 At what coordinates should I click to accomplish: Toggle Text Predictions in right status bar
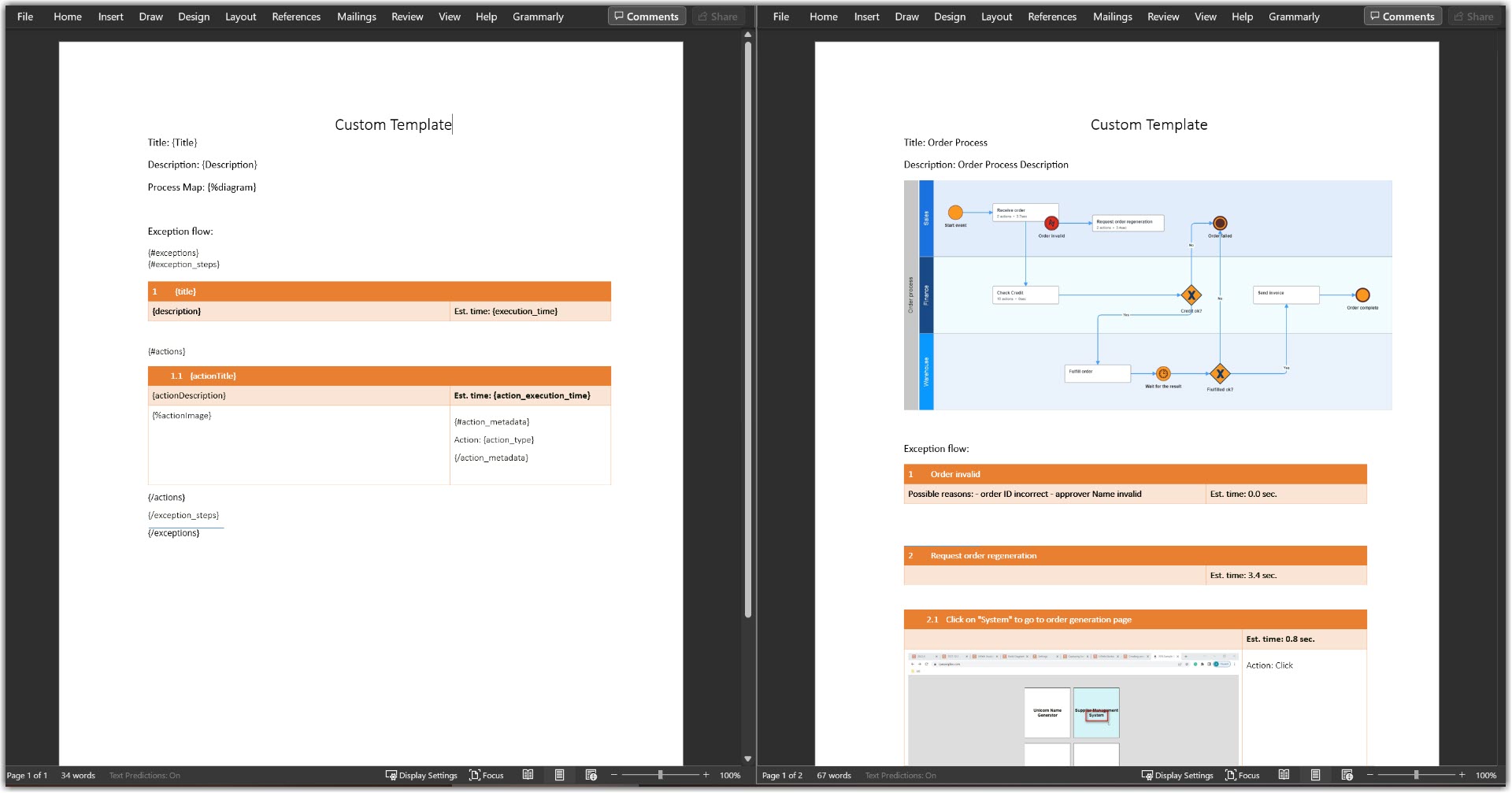click(900, 775)
